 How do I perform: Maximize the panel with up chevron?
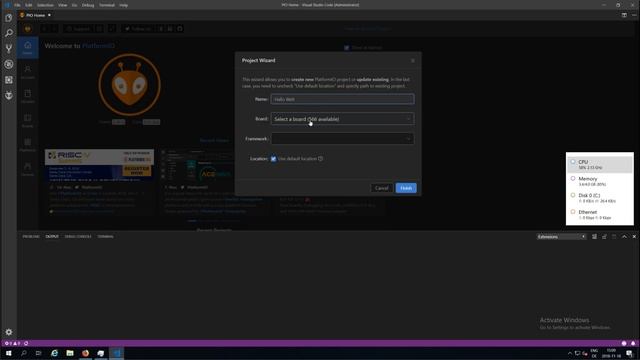(624, 236)
